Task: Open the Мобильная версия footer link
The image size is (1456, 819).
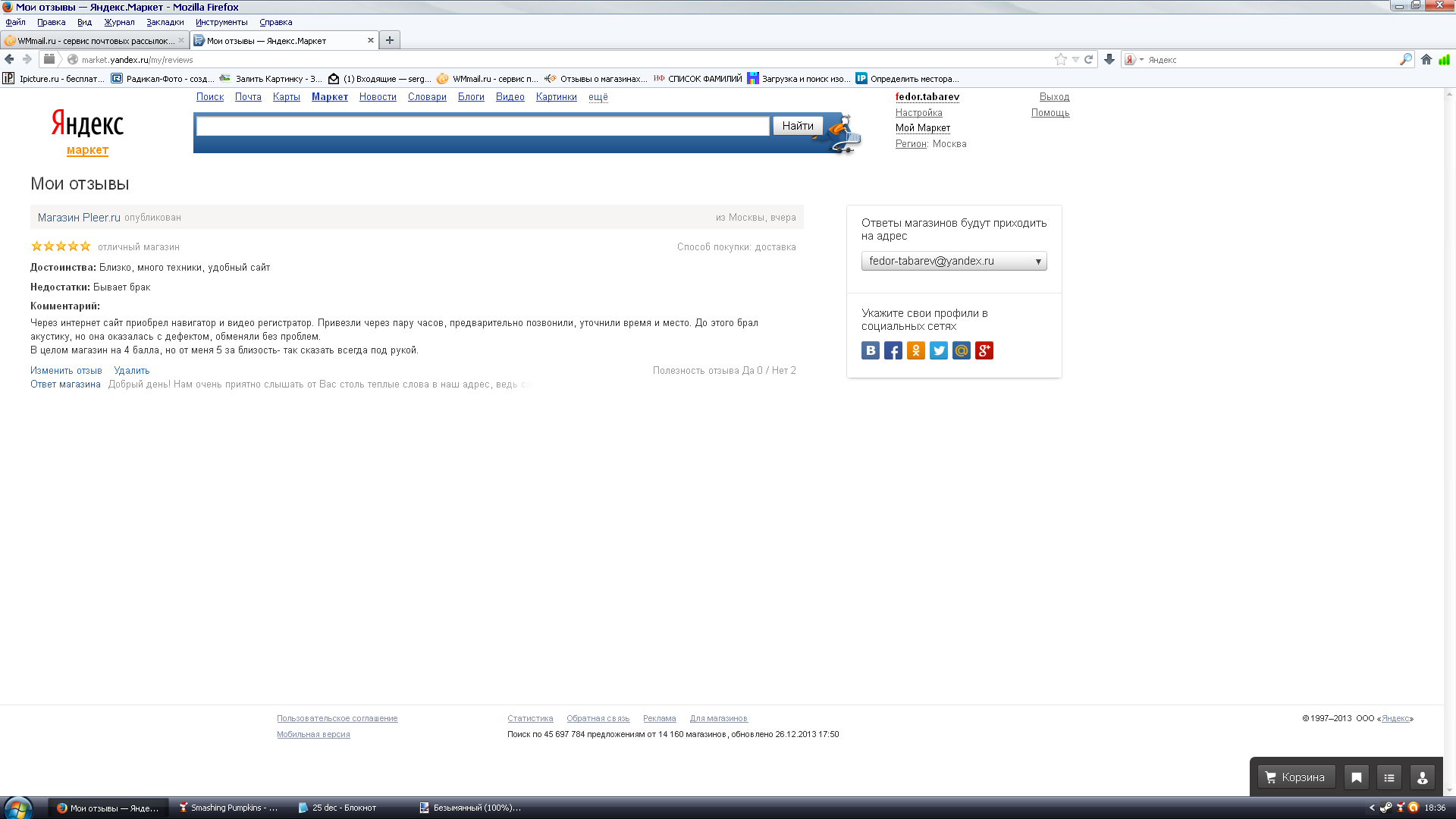Action: tap(313, 734)
